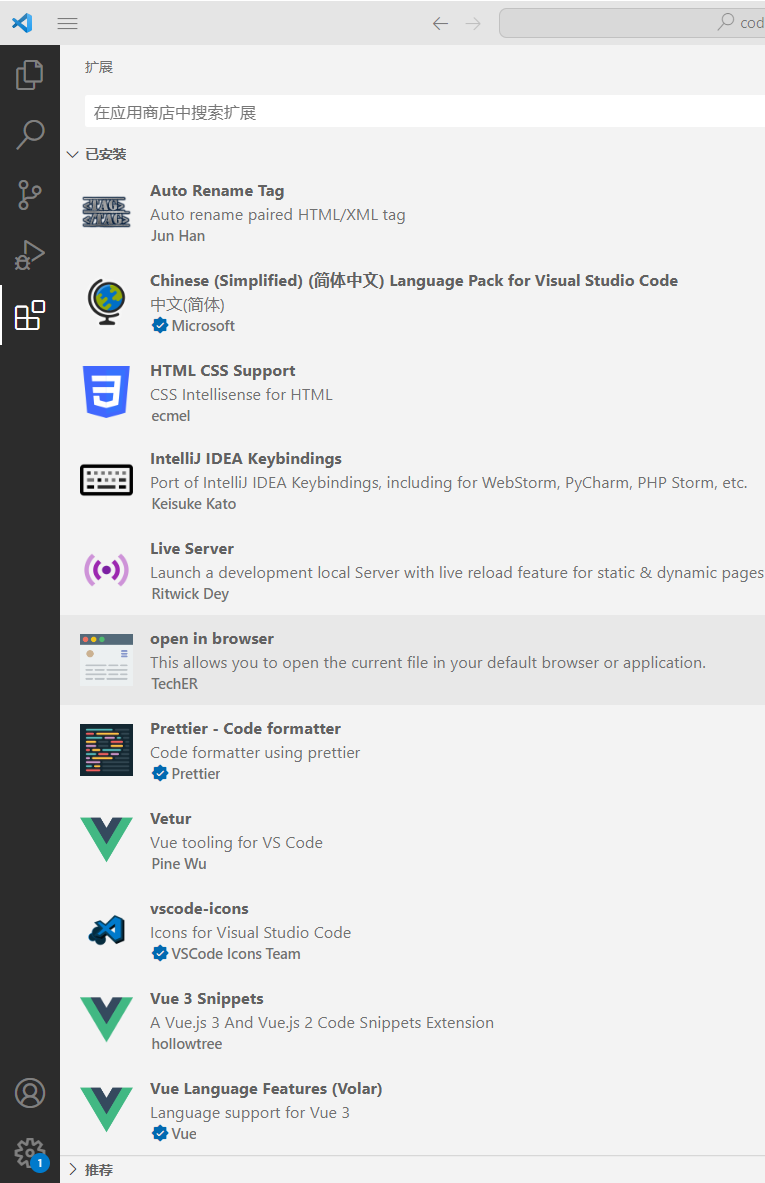Go forward with the right arrow
Screen dimensions: 765x1183
[x=473, y=23]
